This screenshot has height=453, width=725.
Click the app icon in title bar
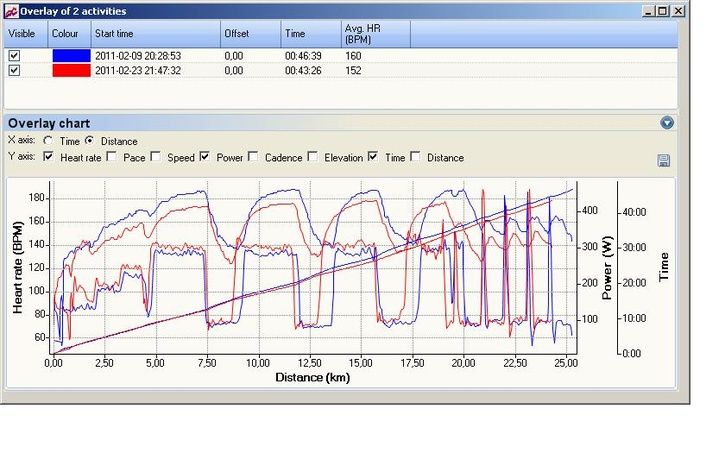[x=11, y=10]
